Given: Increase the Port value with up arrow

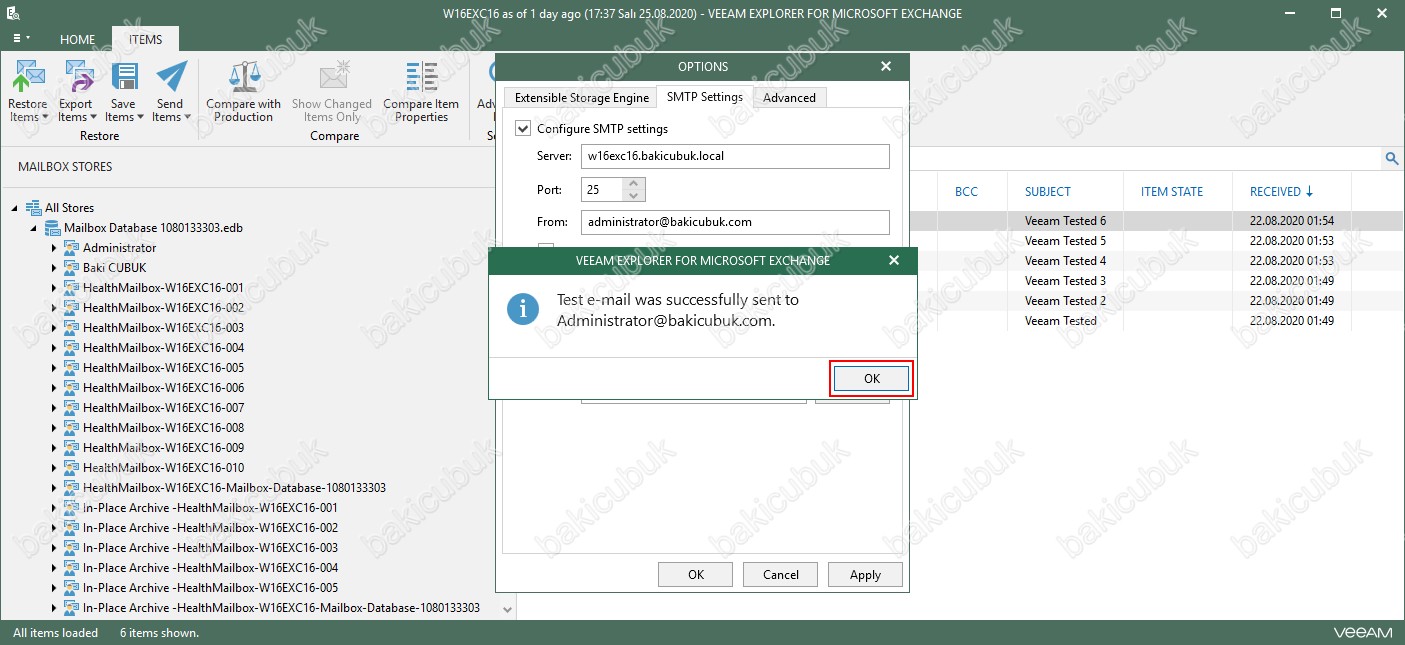Looking at the screenshot, I should (635, 184).
